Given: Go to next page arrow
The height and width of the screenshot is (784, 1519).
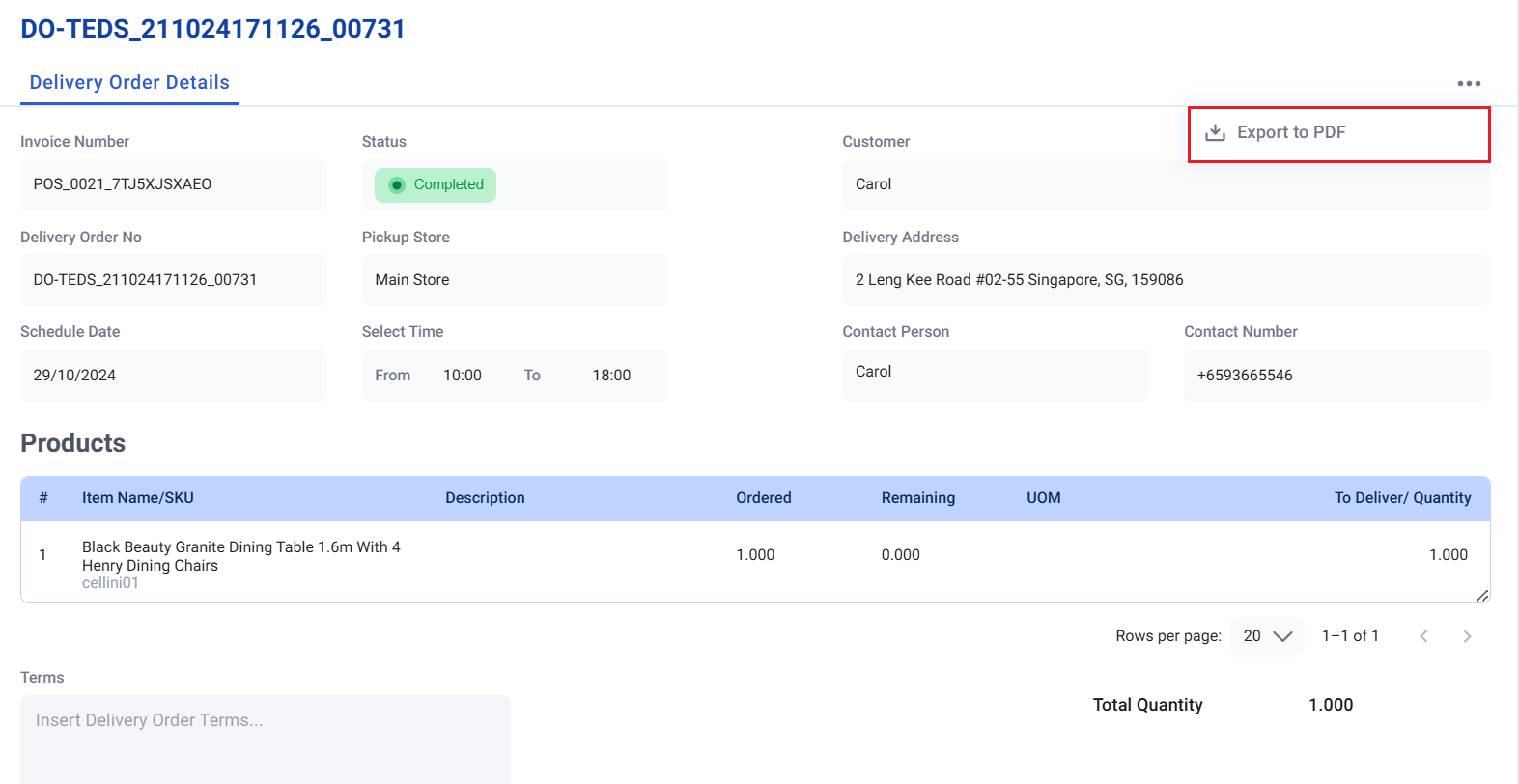Looking at the screenshot, I should click(x=1467, y=636).
